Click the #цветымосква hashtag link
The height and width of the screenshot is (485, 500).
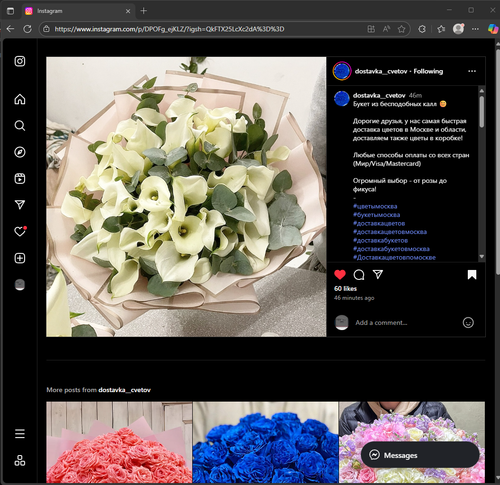[x=375, y=206]
